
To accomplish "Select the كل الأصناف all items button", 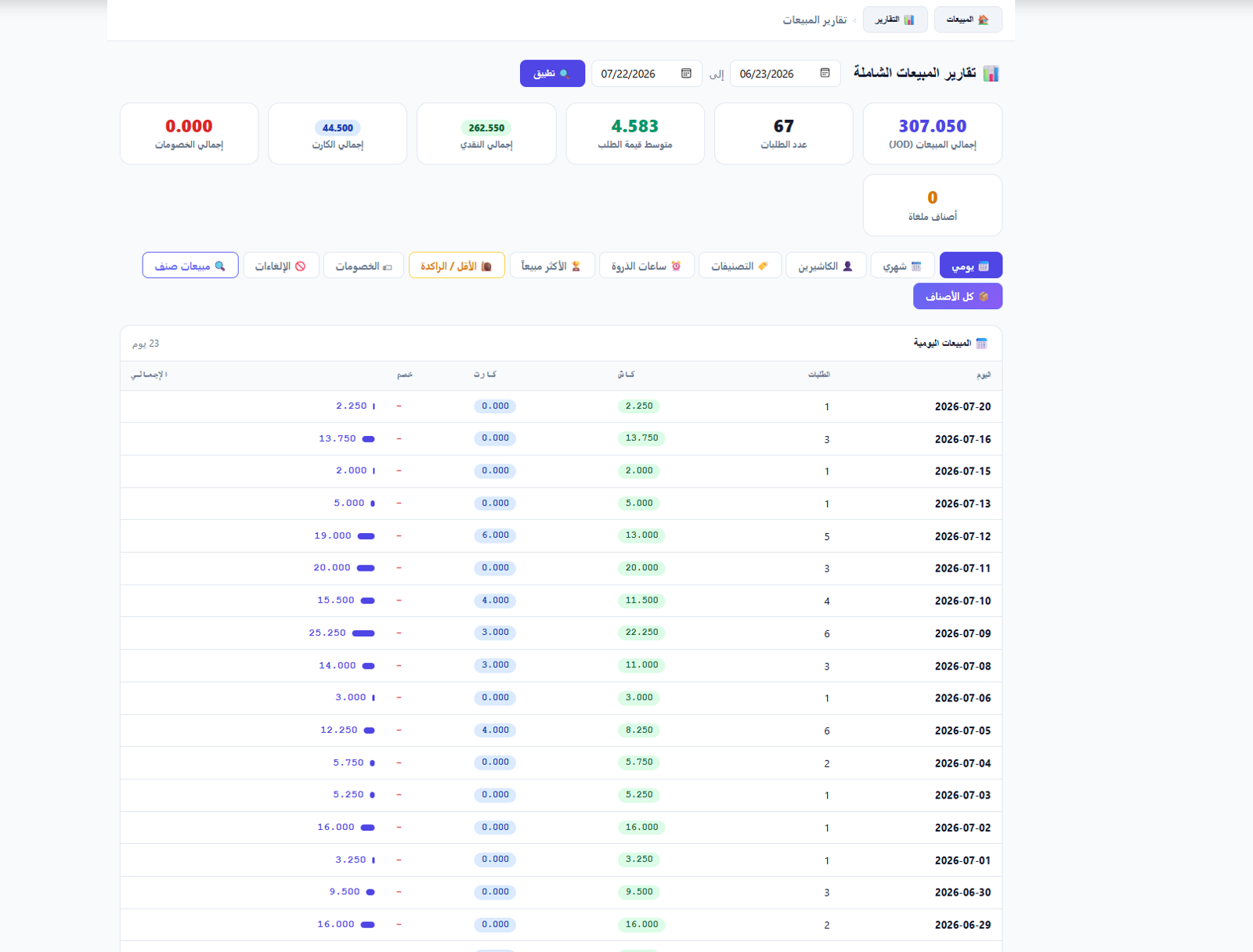I will (x=958, y=297).
